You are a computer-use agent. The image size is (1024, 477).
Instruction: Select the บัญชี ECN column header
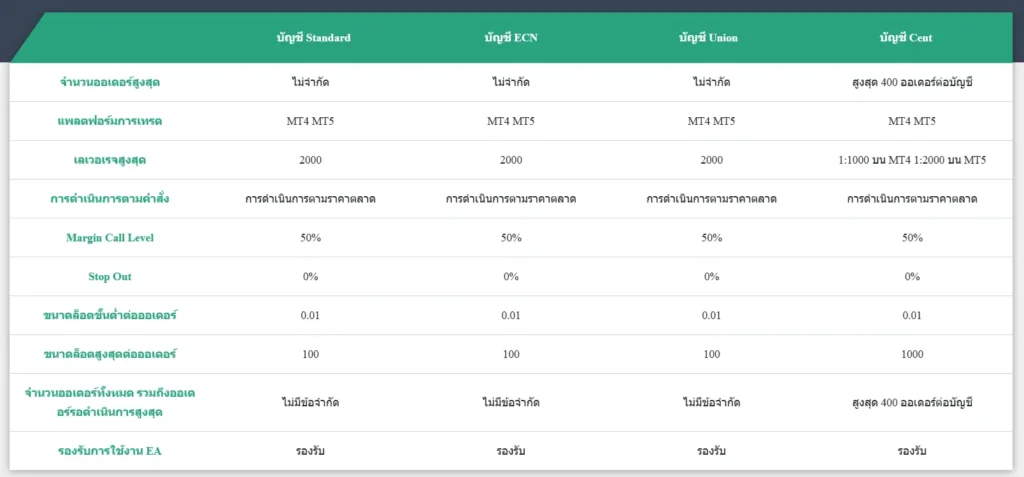point(511,38)
